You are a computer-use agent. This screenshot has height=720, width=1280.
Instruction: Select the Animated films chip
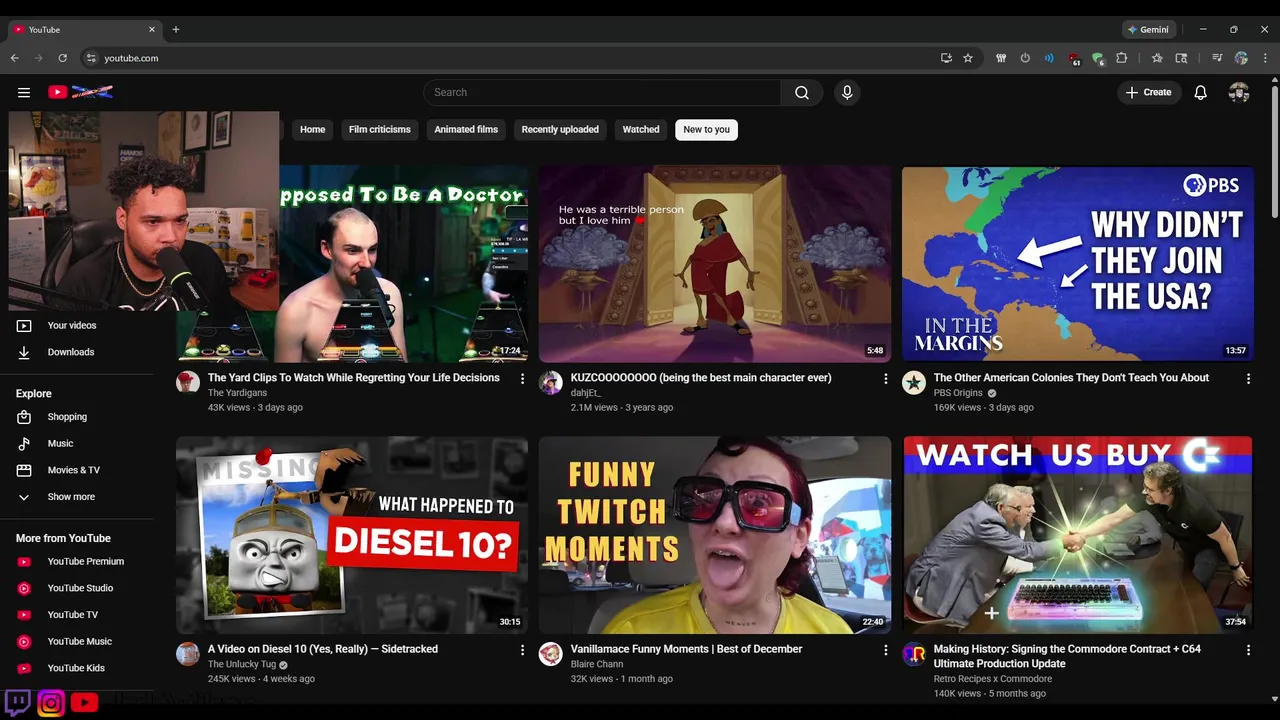466,129
